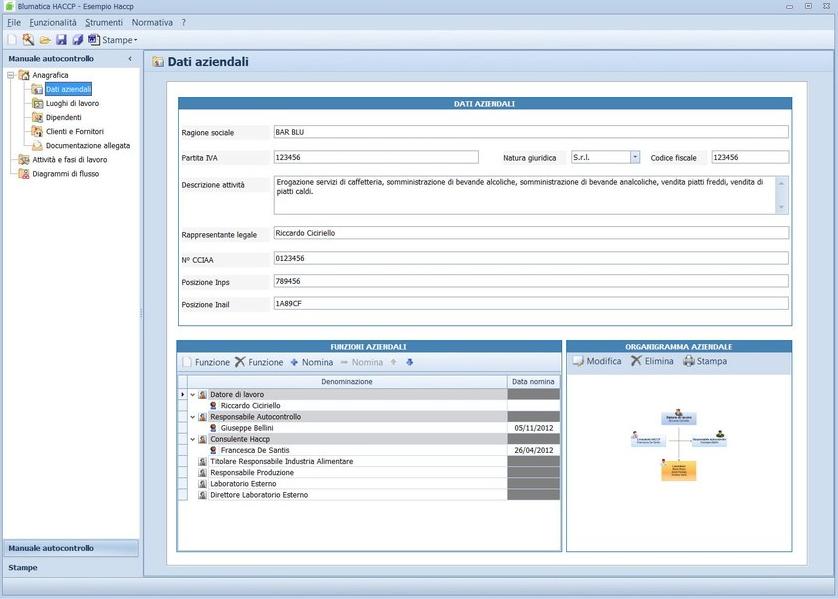This screenshot has width=838, height=599.
Task: Open the Natura giuridica dropdown
Action: pos(635,157)
